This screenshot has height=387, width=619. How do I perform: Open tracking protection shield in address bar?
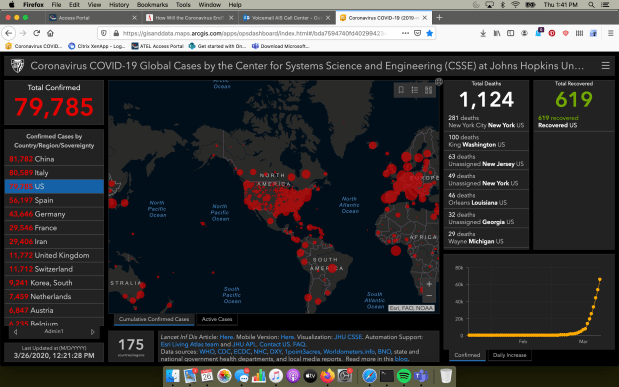(104, 33)
